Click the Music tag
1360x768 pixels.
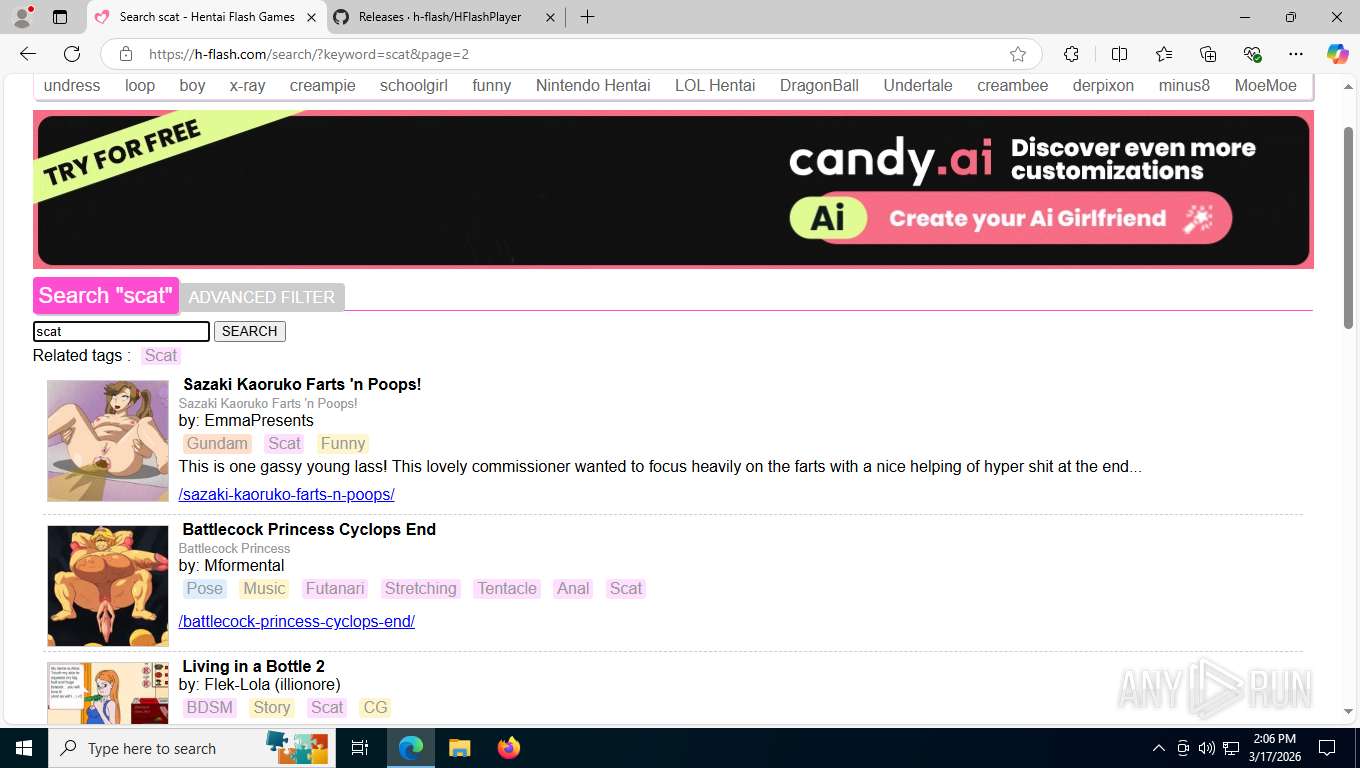click(x=265, y=589)
